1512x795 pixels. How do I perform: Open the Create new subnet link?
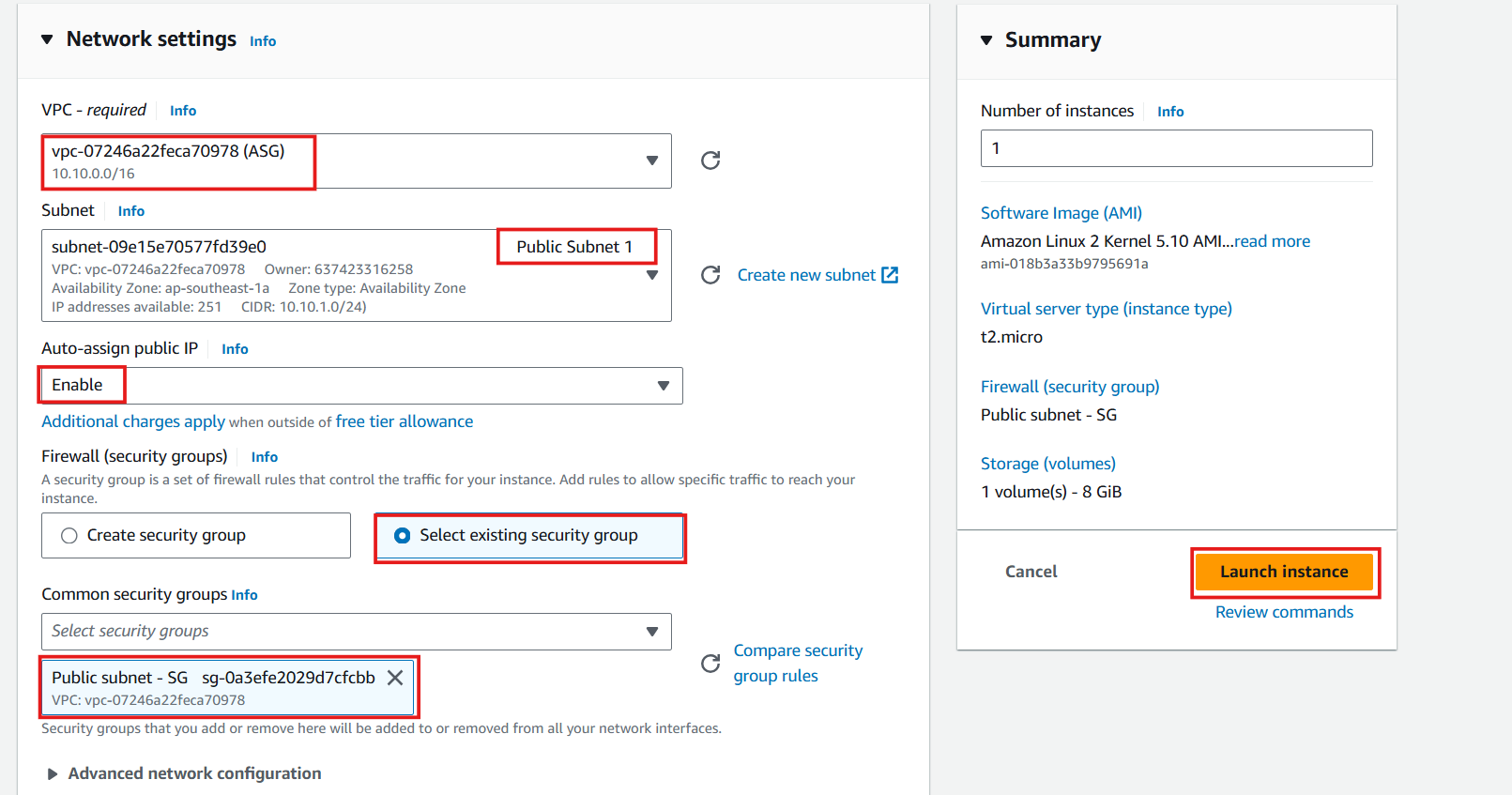pyautogui.click(x=806, y=275)
